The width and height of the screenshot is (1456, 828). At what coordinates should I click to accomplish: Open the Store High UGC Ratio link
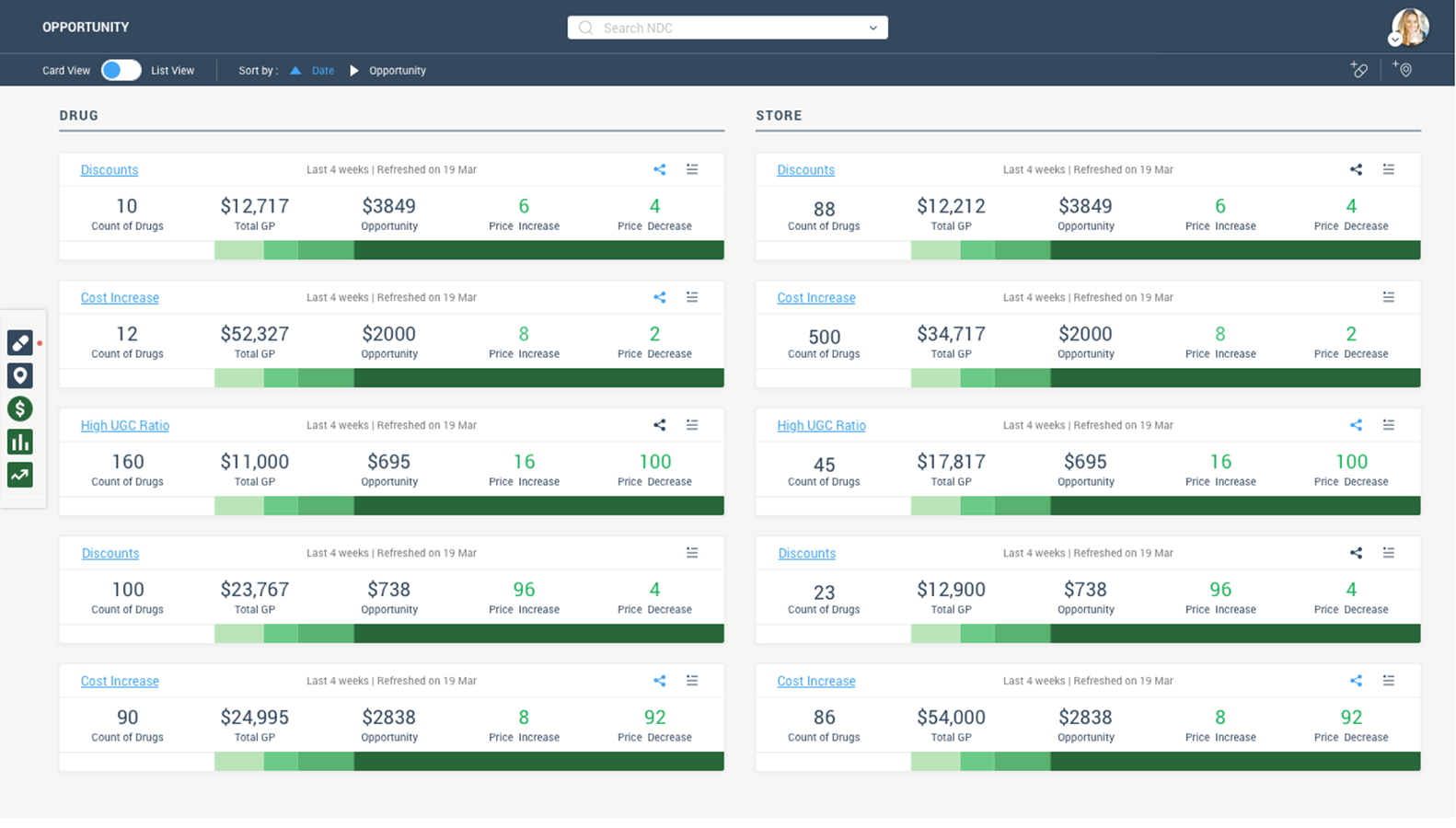point(821,426)
